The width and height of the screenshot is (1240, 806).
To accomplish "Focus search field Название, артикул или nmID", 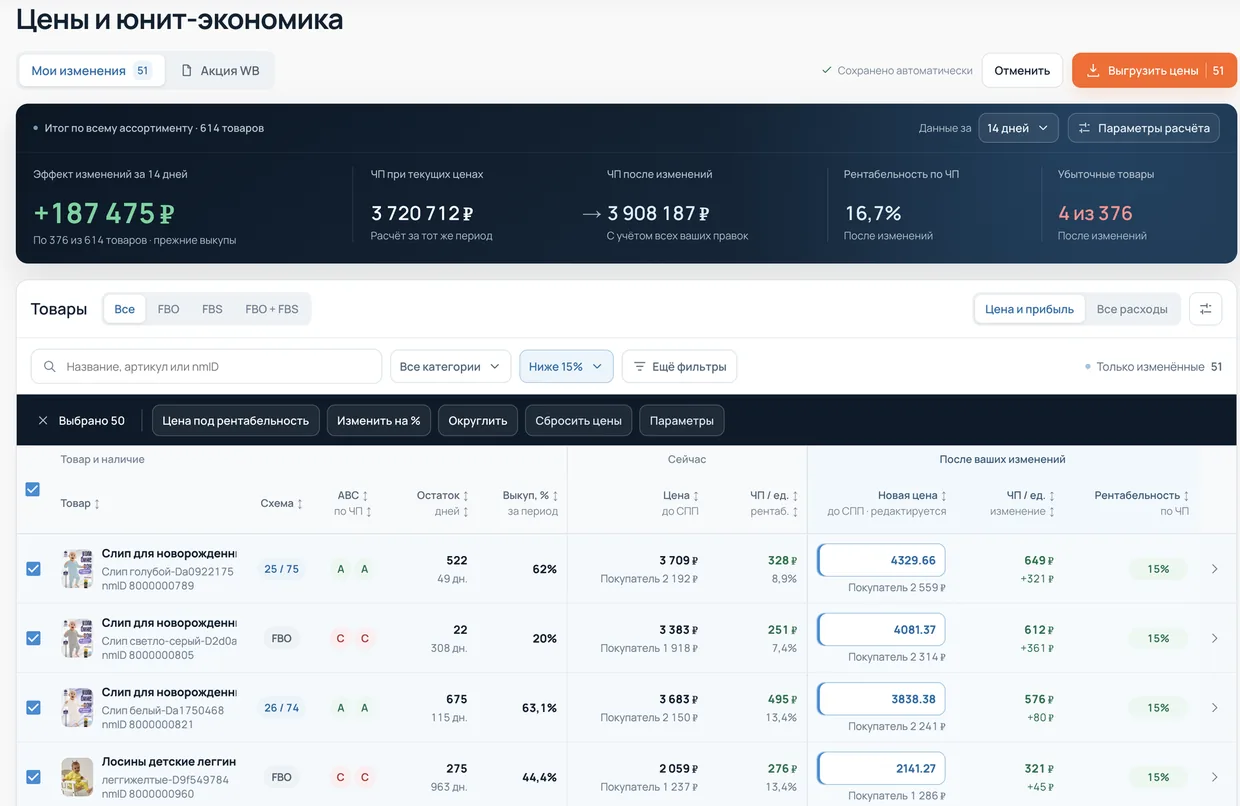I will point(206,367).
